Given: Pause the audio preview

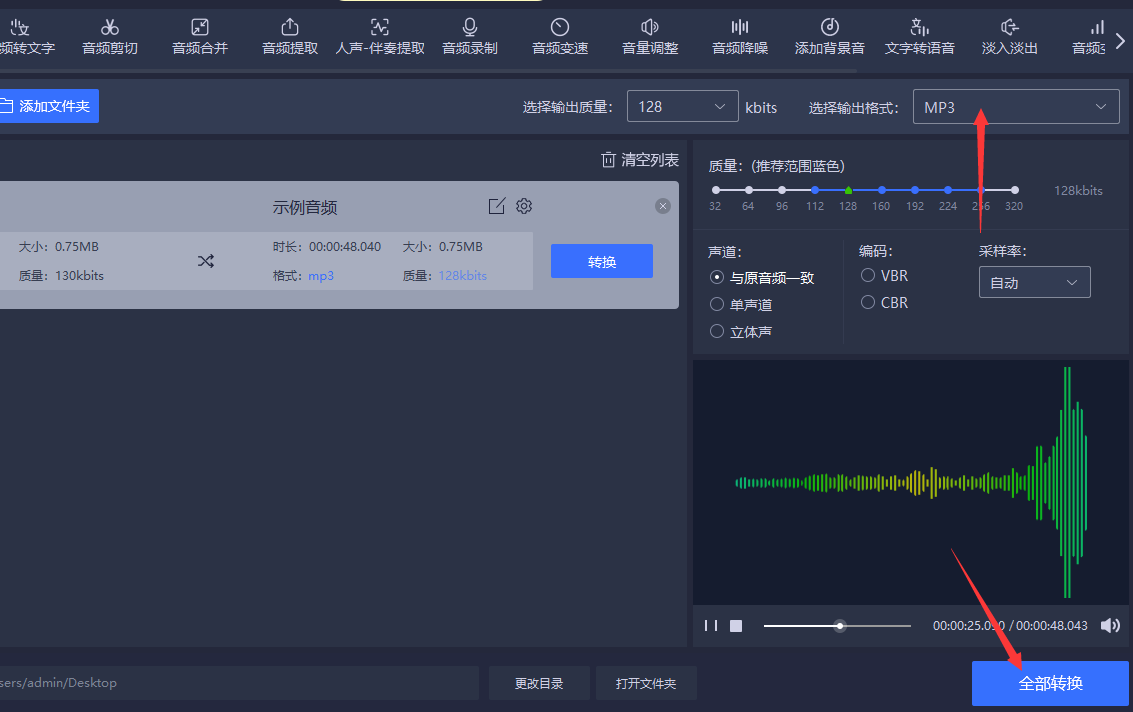Looking at the screenshot, I should (711, 625).
